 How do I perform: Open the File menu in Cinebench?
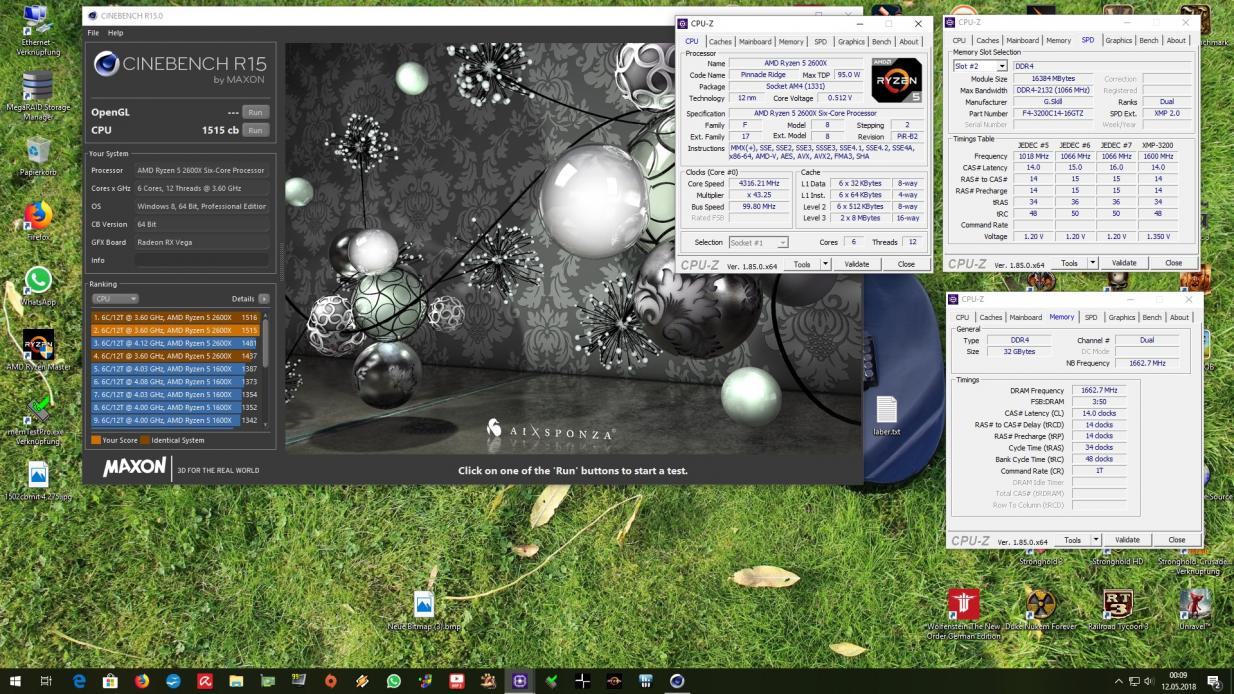pyautogui.click(x=93, y=33)
